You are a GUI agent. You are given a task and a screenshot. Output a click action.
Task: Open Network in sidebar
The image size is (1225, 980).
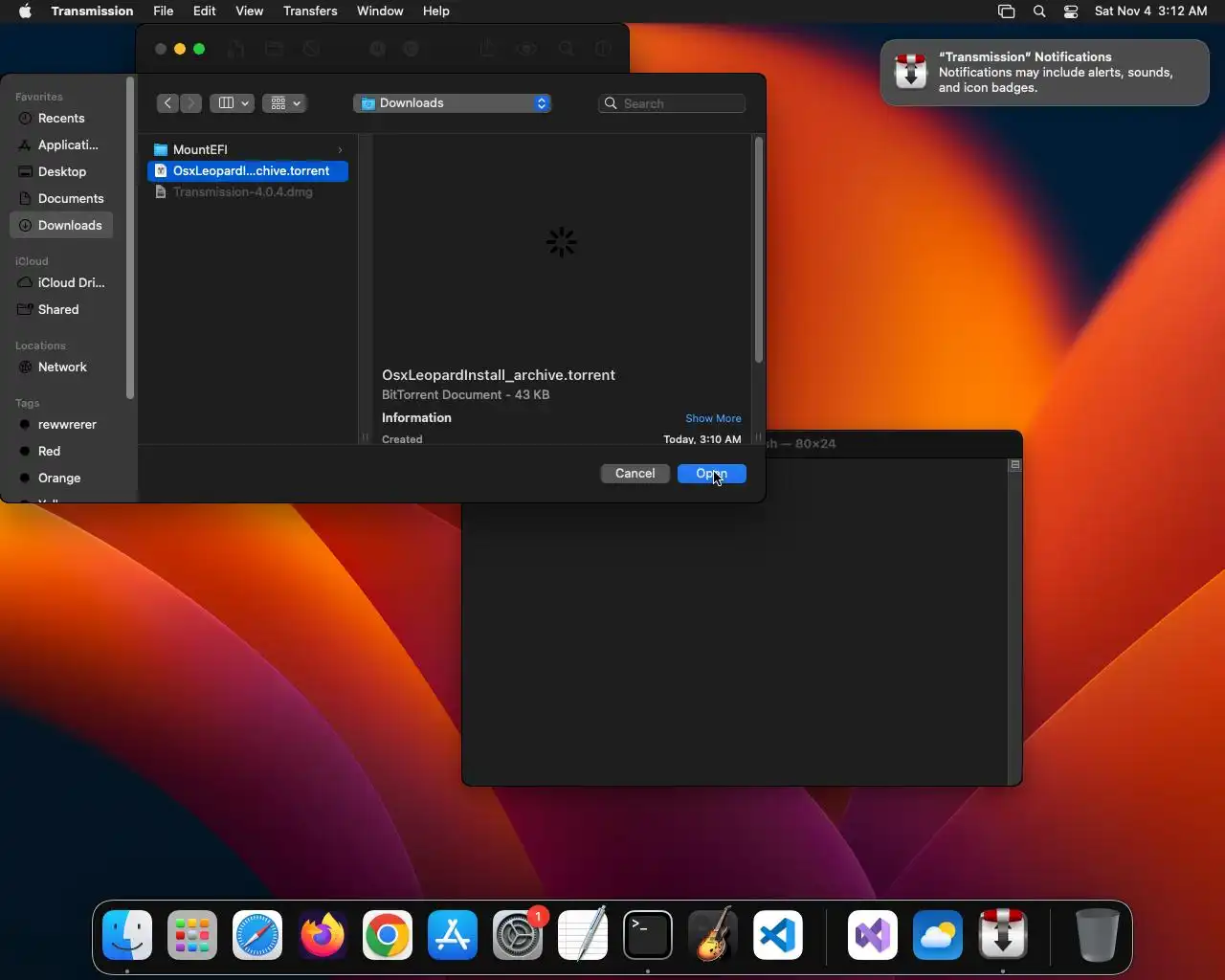[61, 367]
